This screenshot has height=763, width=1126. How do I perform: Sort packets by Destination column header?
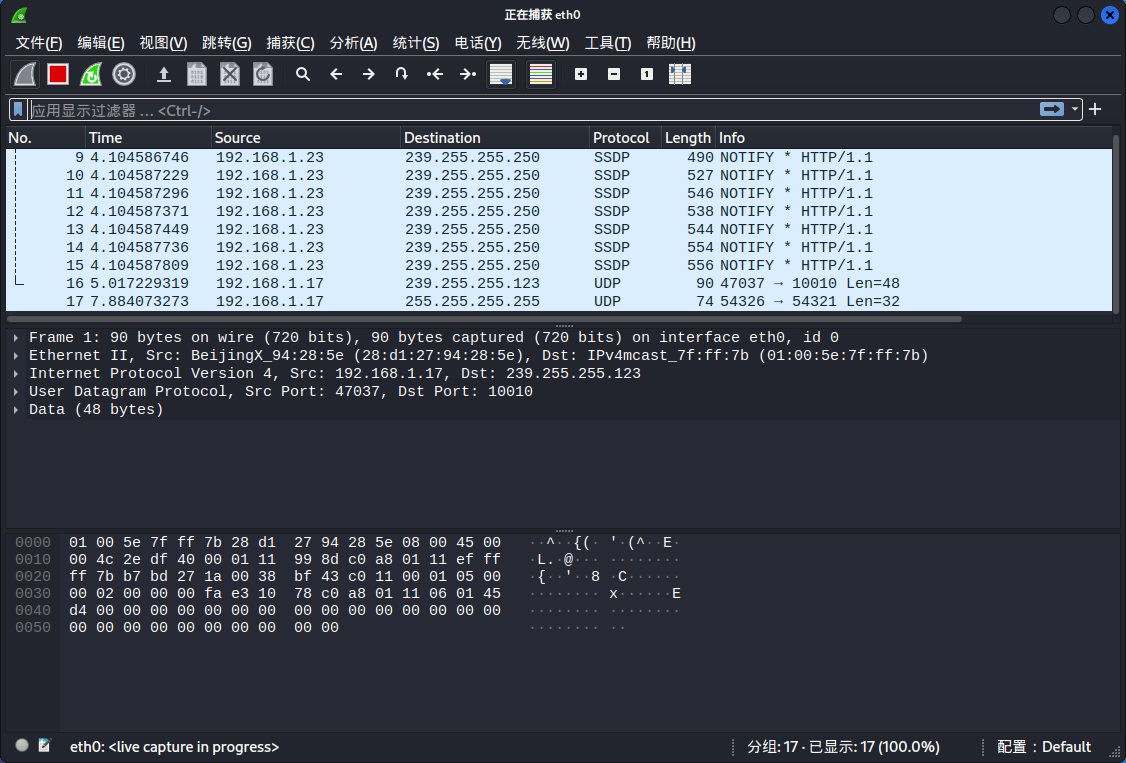pos(495,138)
